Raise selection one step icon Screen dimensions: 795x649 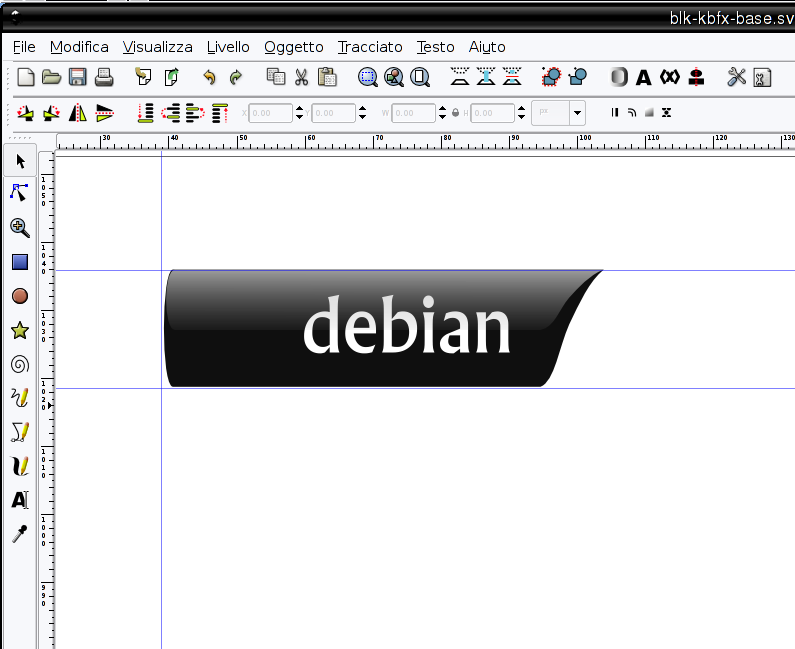coord(195,113)
